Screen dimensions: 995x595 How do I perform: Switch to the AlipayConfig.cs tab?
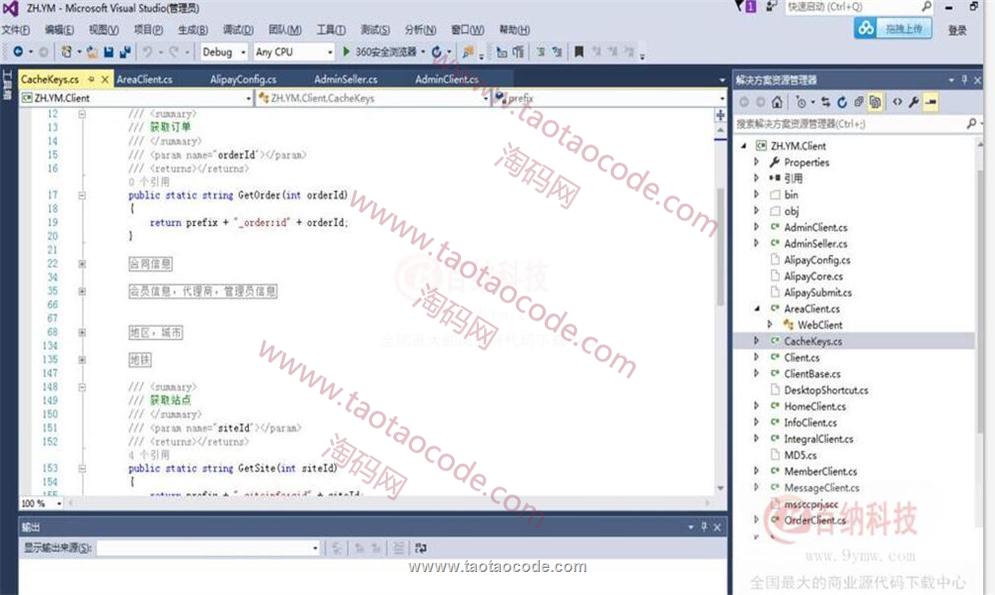tap(243, 79)
